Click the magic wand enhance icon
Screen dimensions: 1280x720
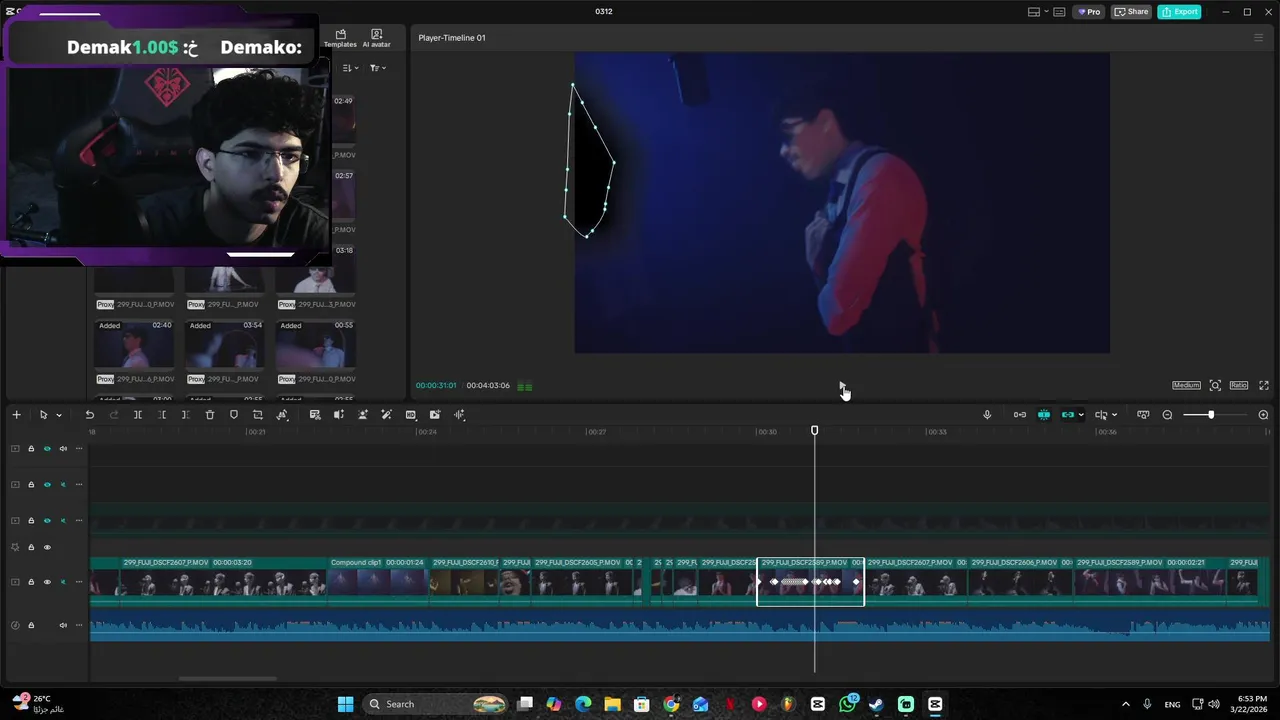387,415
